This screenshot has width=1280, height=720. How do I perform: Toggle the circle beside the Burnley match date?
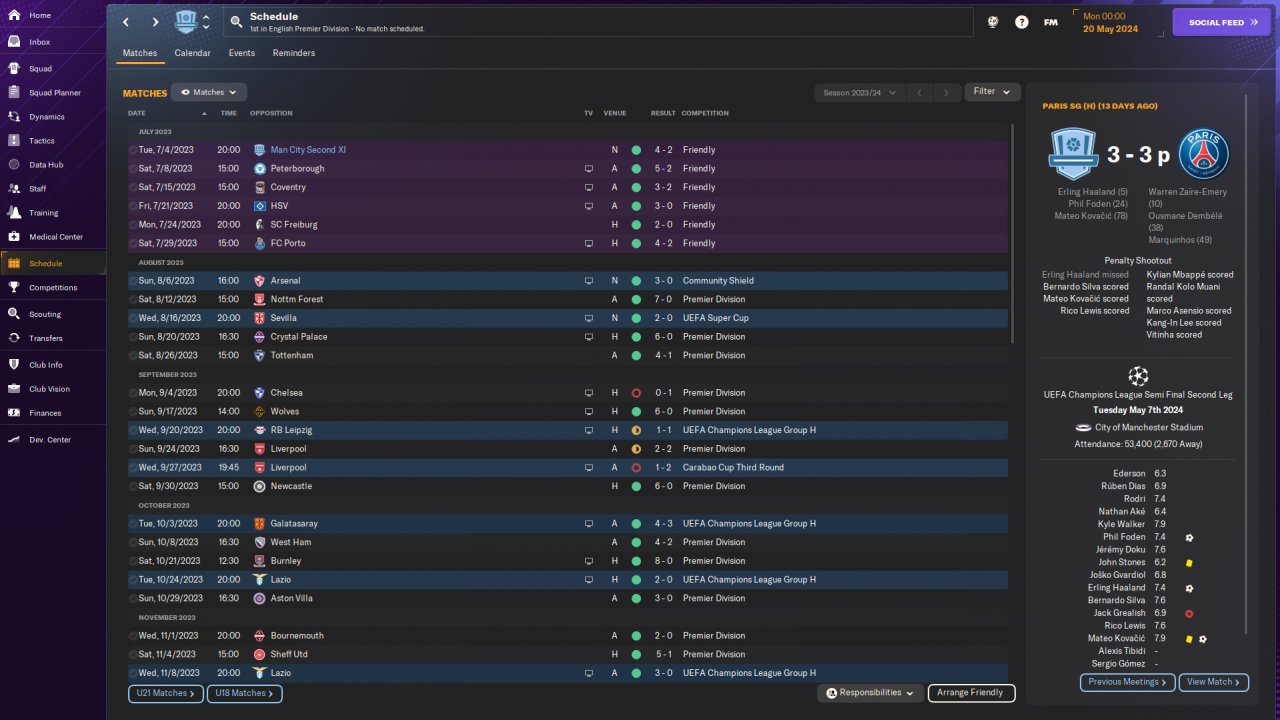pyautogui.click(x=133, y=561)
